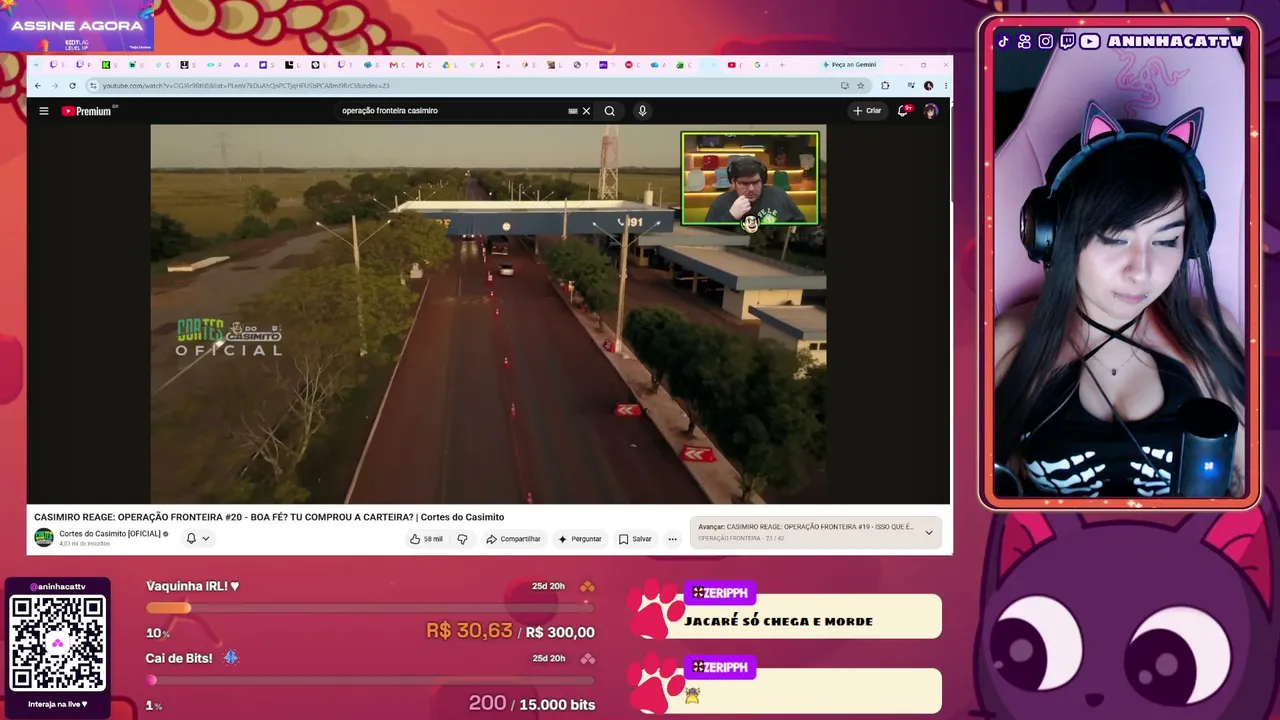The image size is (1280, 720).
Task: Click the Salvar save button
Action: tap(635, 539)
